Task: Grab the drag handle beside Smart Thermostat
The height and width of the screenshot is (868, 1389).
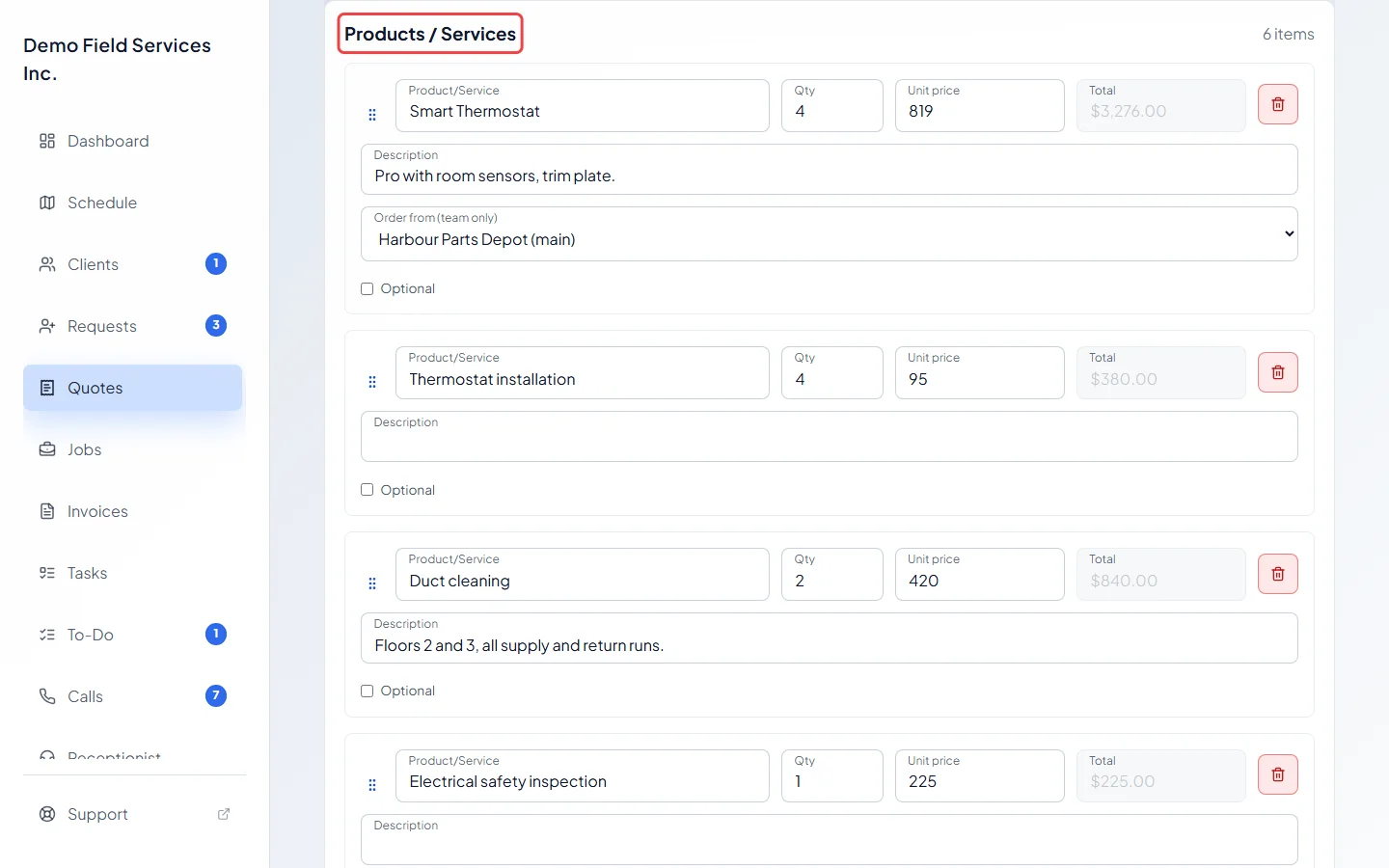Action: [372, 115]
